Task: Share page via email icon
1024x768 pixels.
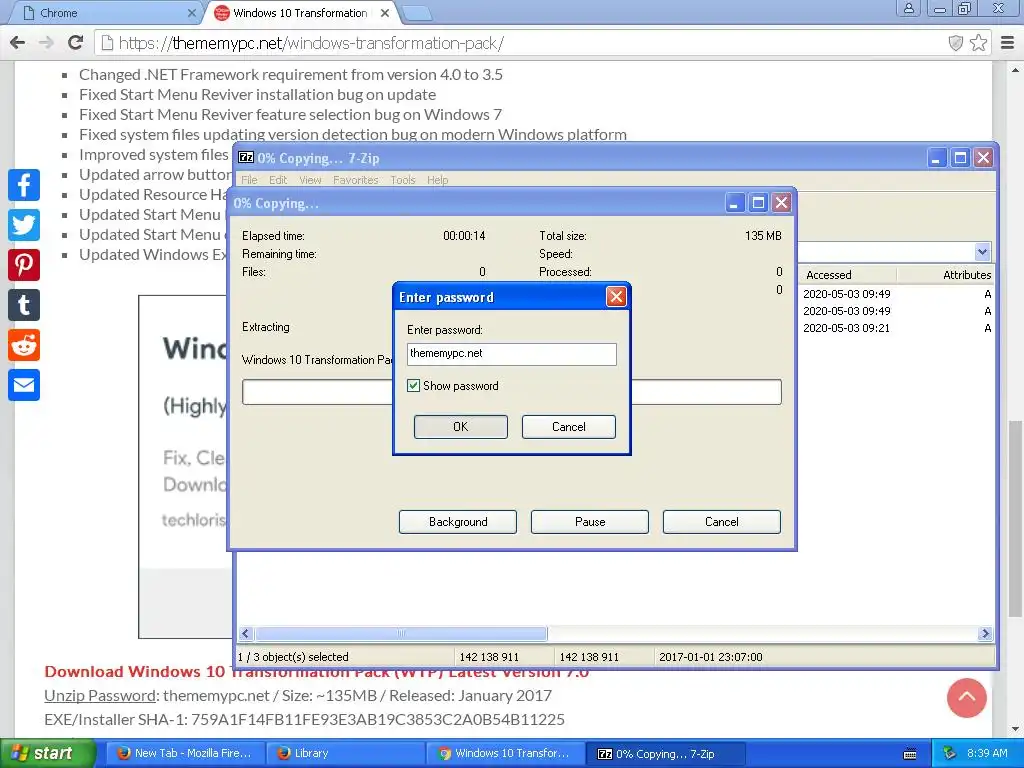Action: coord(24,385)
